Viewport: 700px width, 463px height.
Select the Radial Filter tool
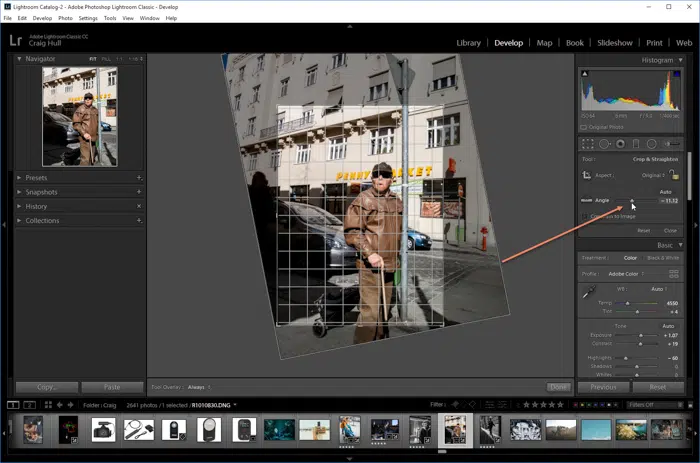(652, 144)
